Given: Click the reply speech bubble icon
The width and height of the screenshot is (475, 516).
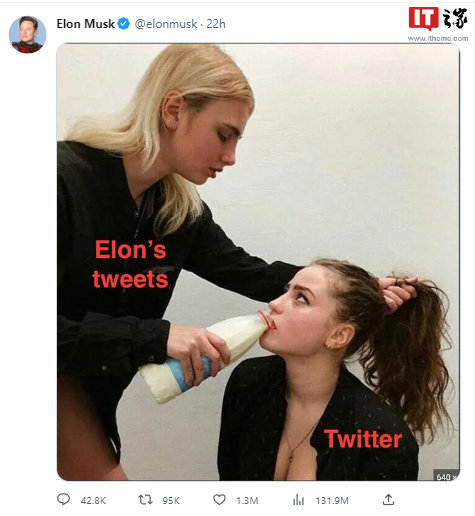Looking at the screenshot, I should (63, 499).
